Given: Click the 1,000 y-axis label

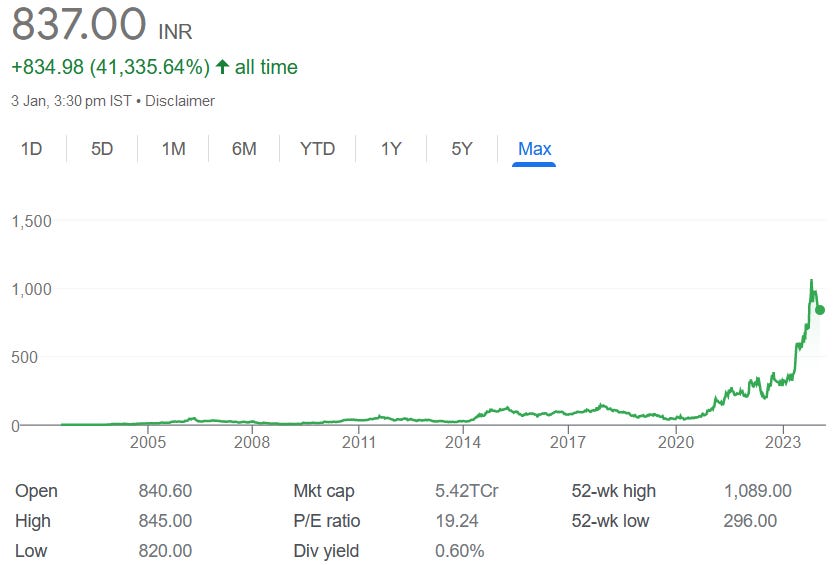Looking at the screenshot, I should (x=31, y=289).
